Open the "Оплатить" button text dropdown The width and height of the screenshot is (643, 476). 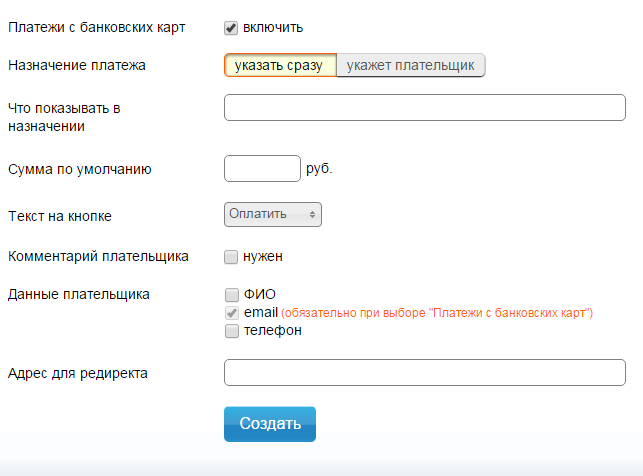[x=273, y=214]
